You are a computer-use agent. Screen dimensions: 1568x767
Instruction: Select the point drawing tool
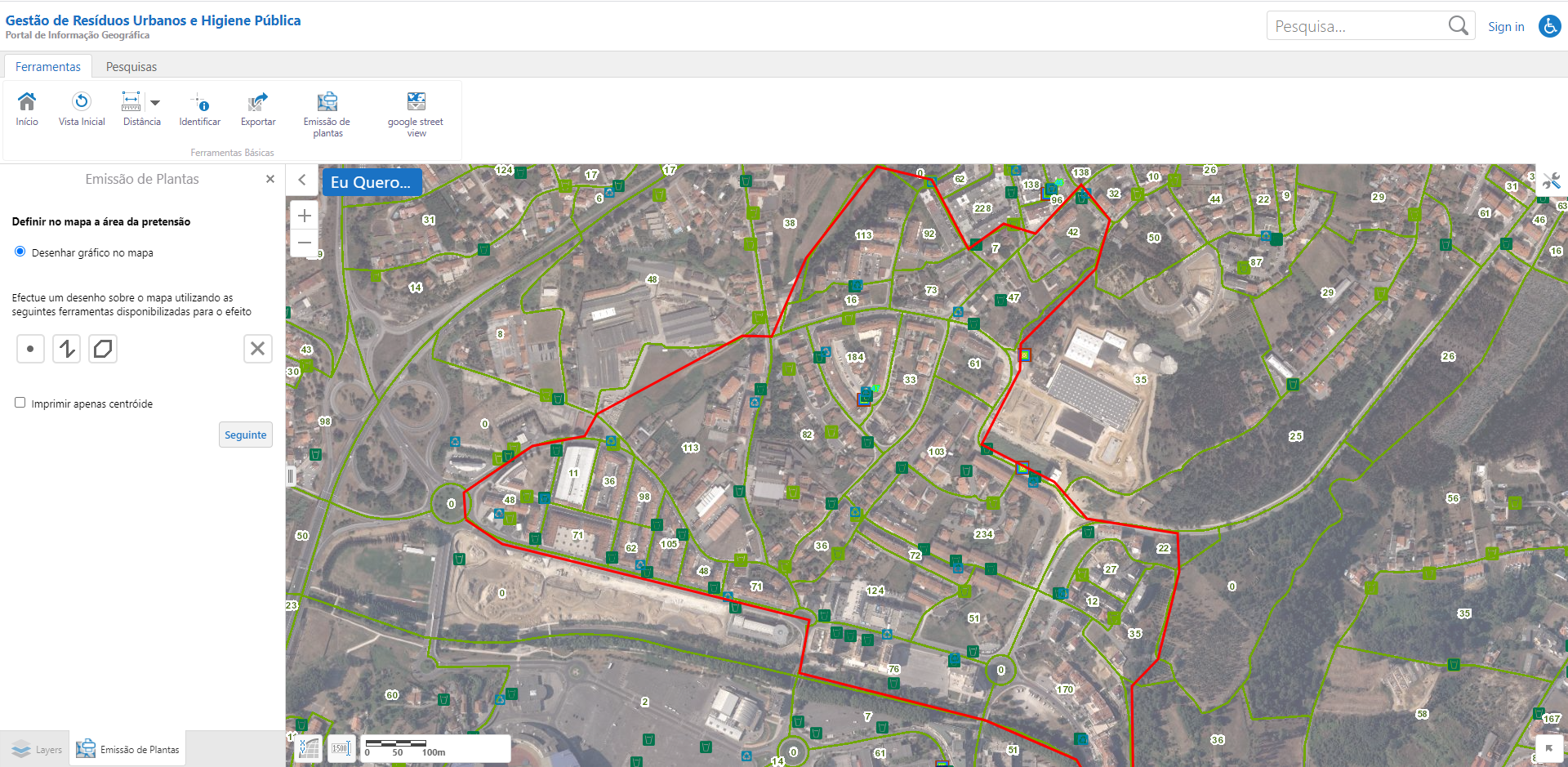[x=30, y=349]
